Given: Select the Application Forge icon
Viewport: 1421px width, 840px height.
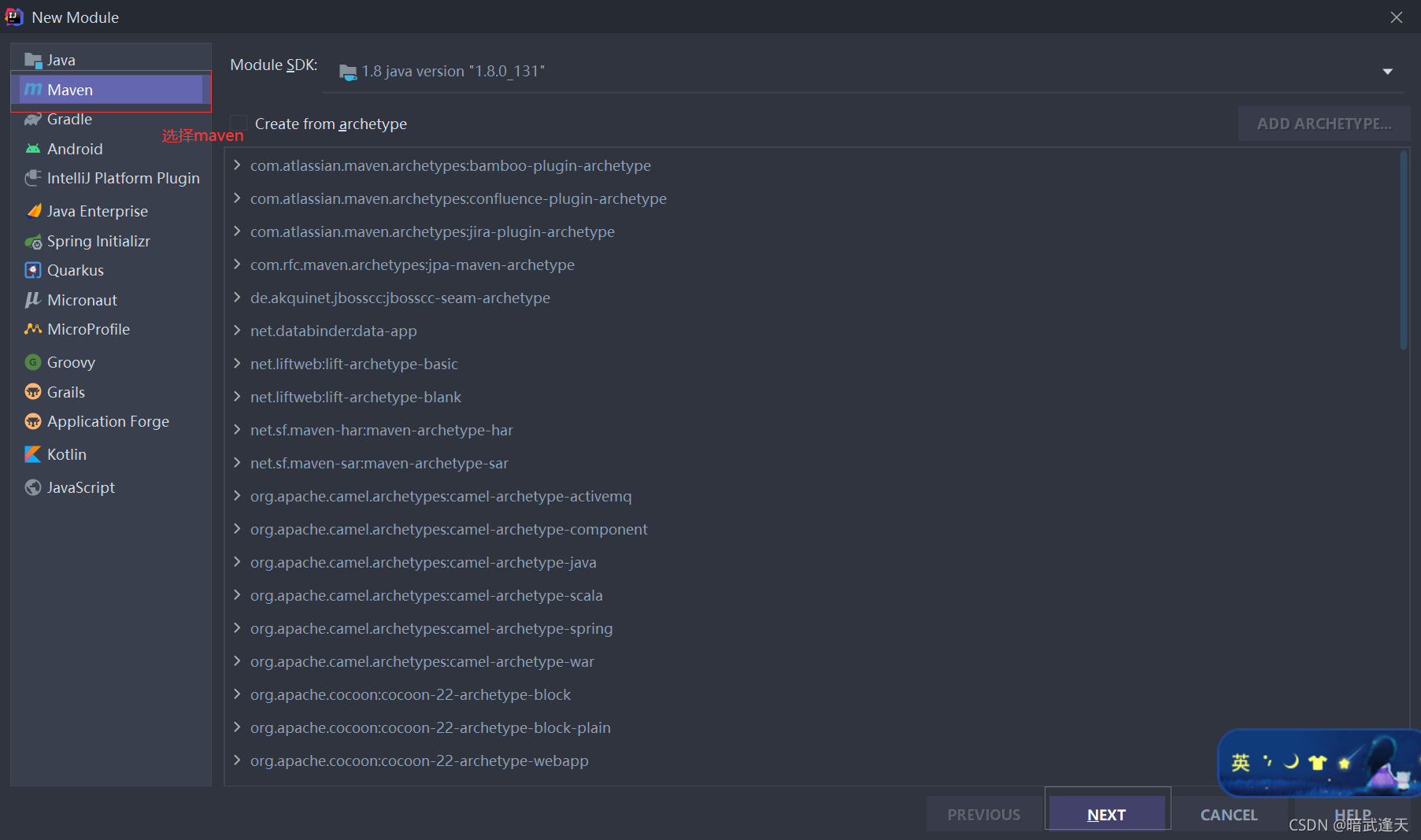Looking at the screenshot, I should click(33, 422).
